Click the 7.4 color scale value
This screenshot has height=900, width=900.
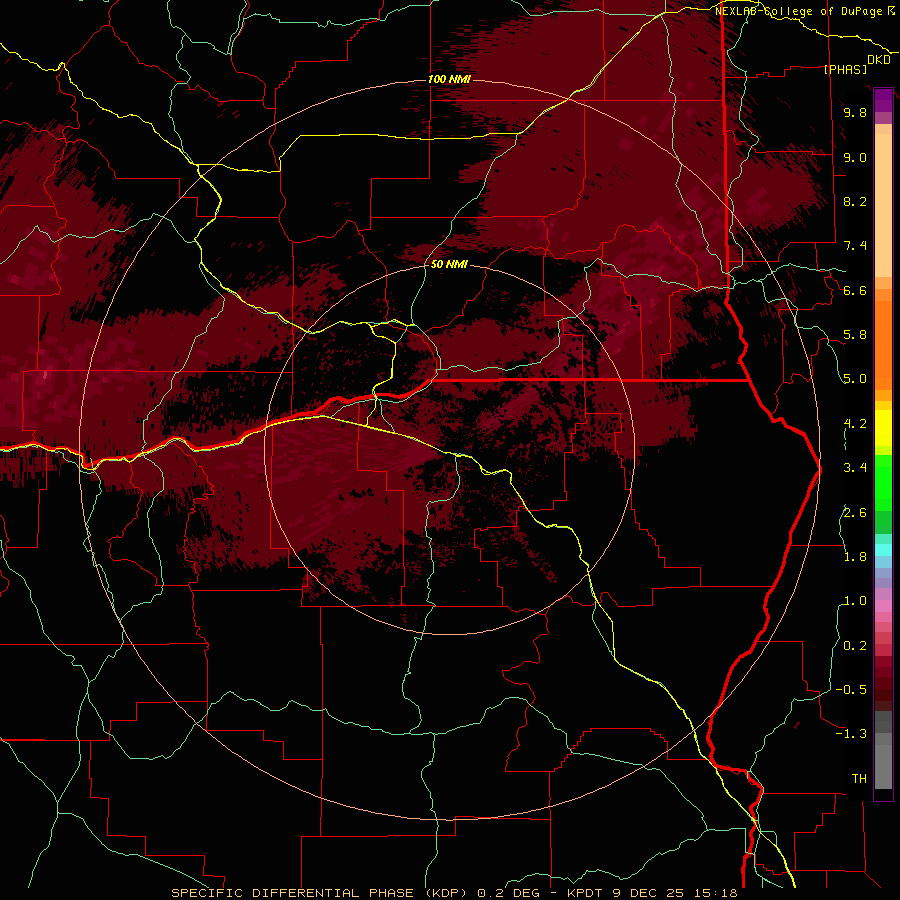tap(855, 246)
